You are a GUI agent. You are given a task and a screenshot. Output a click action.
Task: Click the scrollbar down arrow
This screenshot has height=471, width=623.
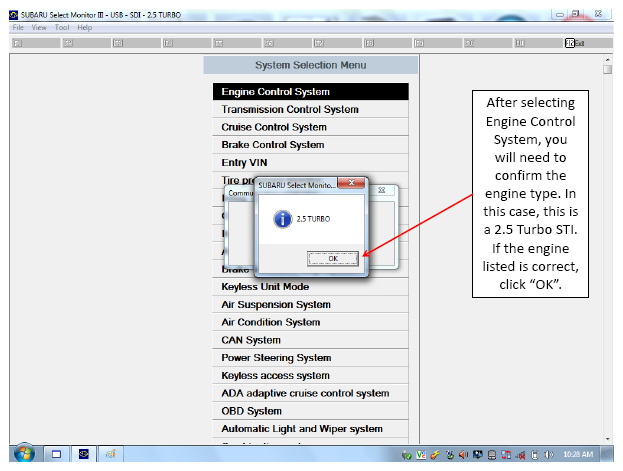coord(608,439)
